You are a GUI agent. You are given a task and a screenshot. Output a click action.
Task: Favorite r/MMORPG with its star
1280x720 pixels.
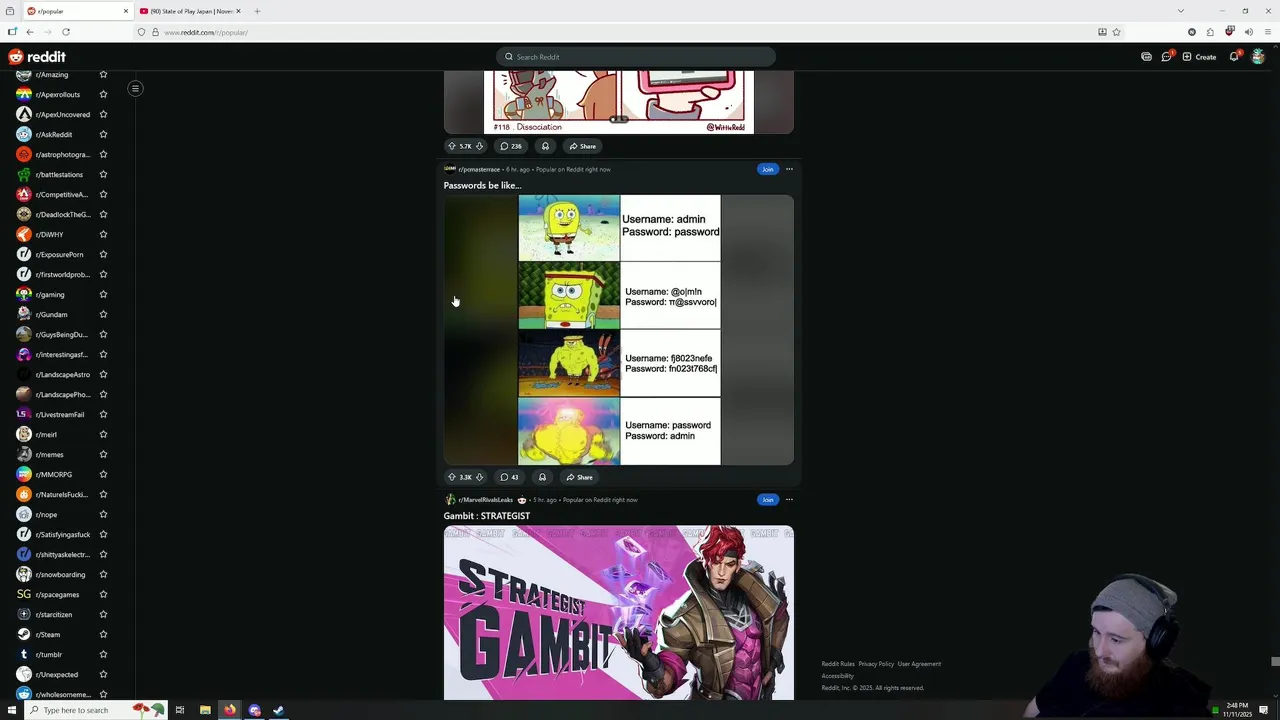click(x=103, y=474)
